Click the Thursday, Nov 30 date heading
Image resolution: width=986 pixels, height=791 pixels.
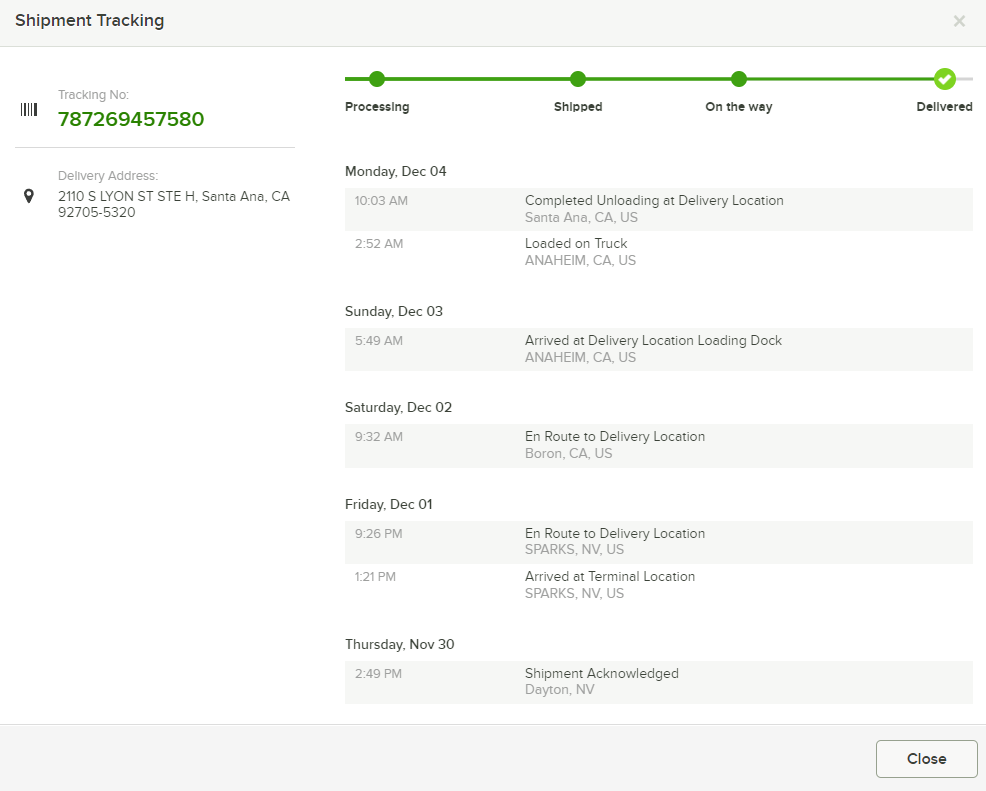tap(399, 644)
